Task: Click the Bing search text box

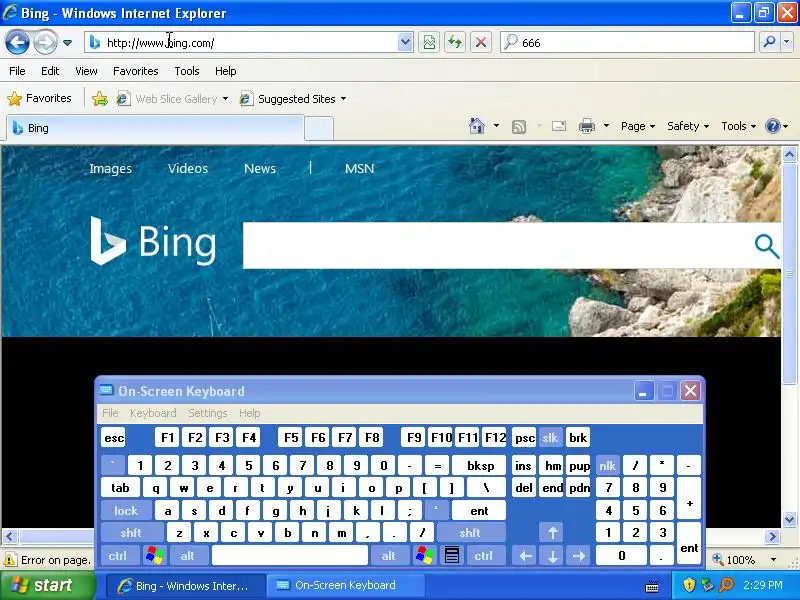Action: tap(495, 245)
